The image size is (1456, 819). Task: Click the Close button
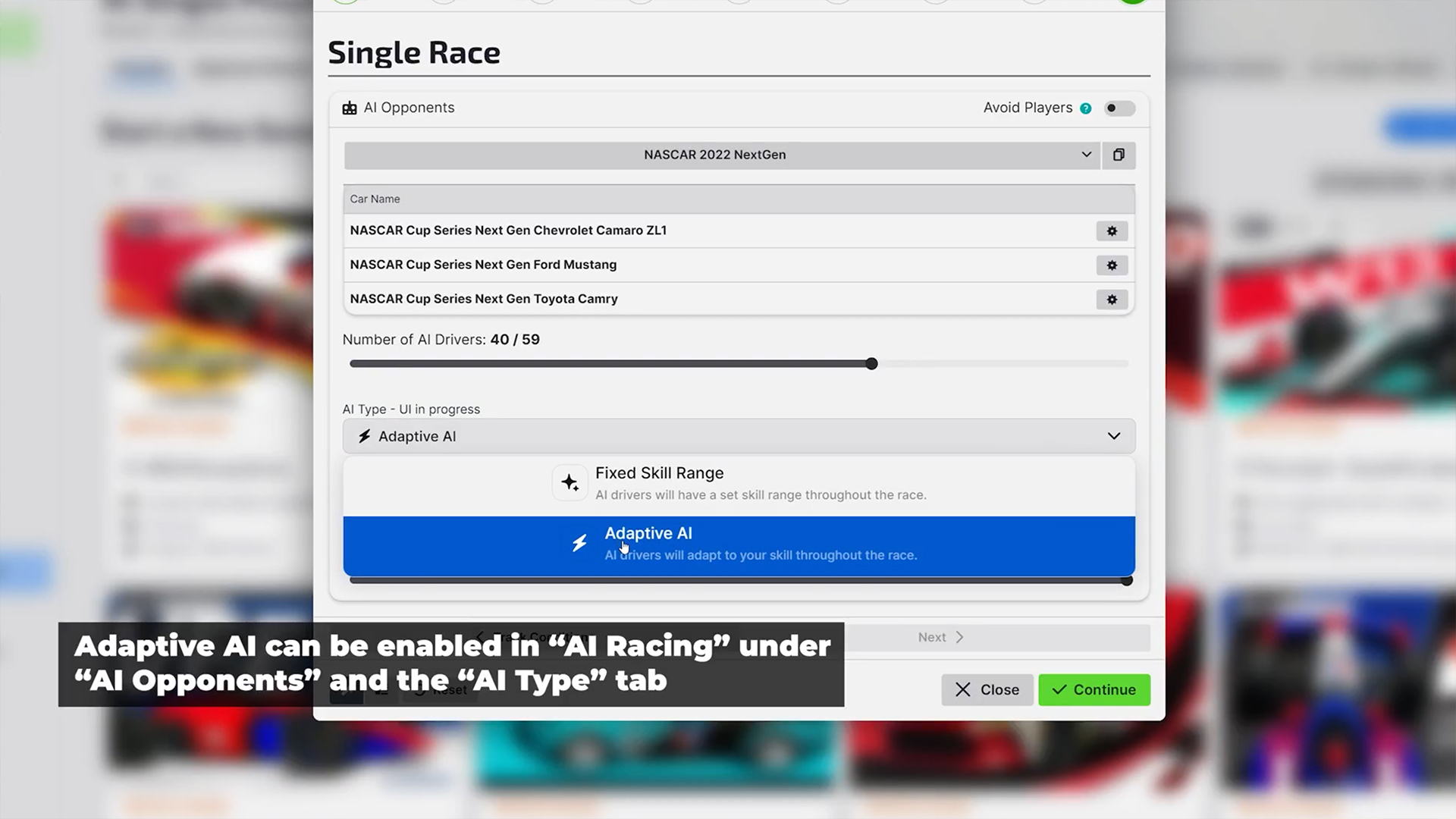click(x=987, y=689)
